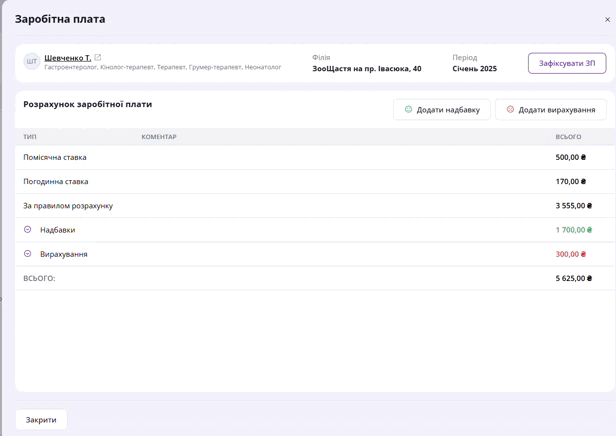The height and width of the screenshot is (436, 616).
Task: Click Додати надбавку button
Action: point(442,110)
